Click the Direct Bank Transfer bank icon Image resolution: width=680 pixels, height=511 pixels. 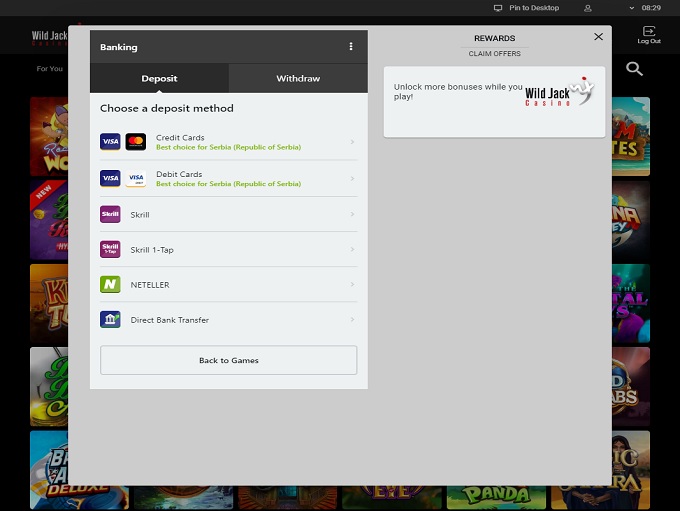coord(110,320)
